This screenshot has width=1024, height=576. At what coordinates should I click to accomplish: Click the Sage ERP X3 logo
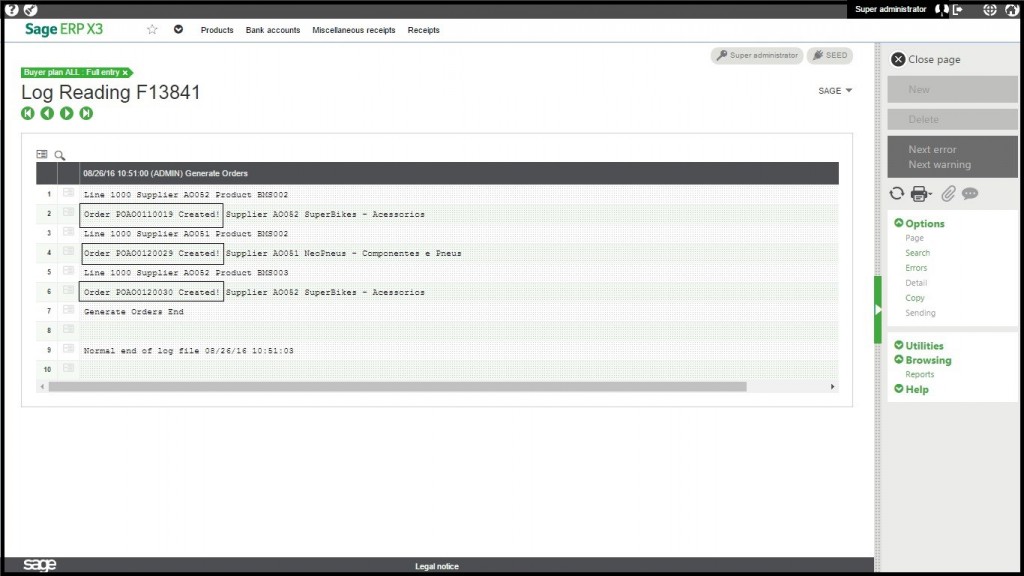point(64,29)
